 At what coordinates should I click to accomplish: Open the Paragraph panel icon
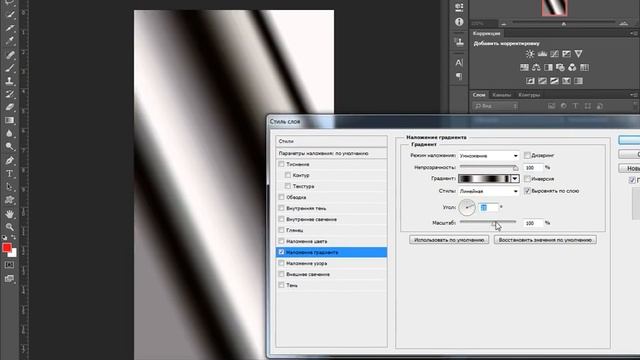(459, 76)
